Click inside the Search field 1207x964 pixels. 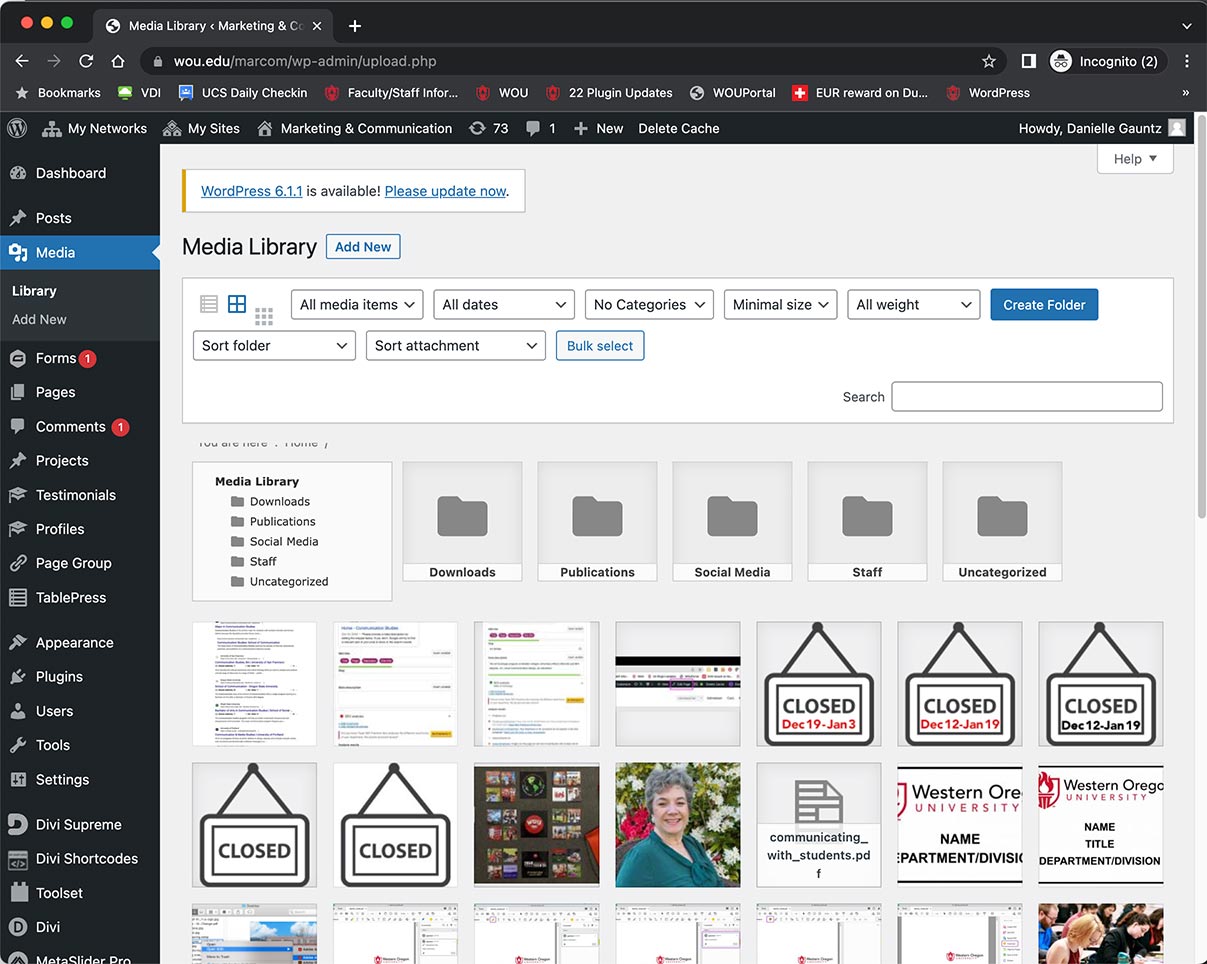point(1026,396)
